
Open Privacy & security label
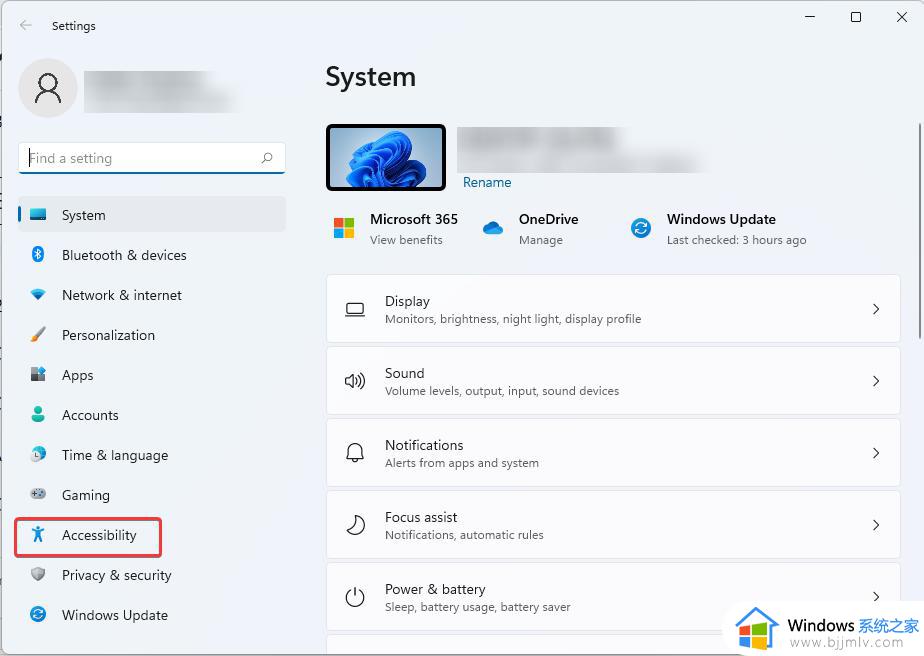(117, 575)
